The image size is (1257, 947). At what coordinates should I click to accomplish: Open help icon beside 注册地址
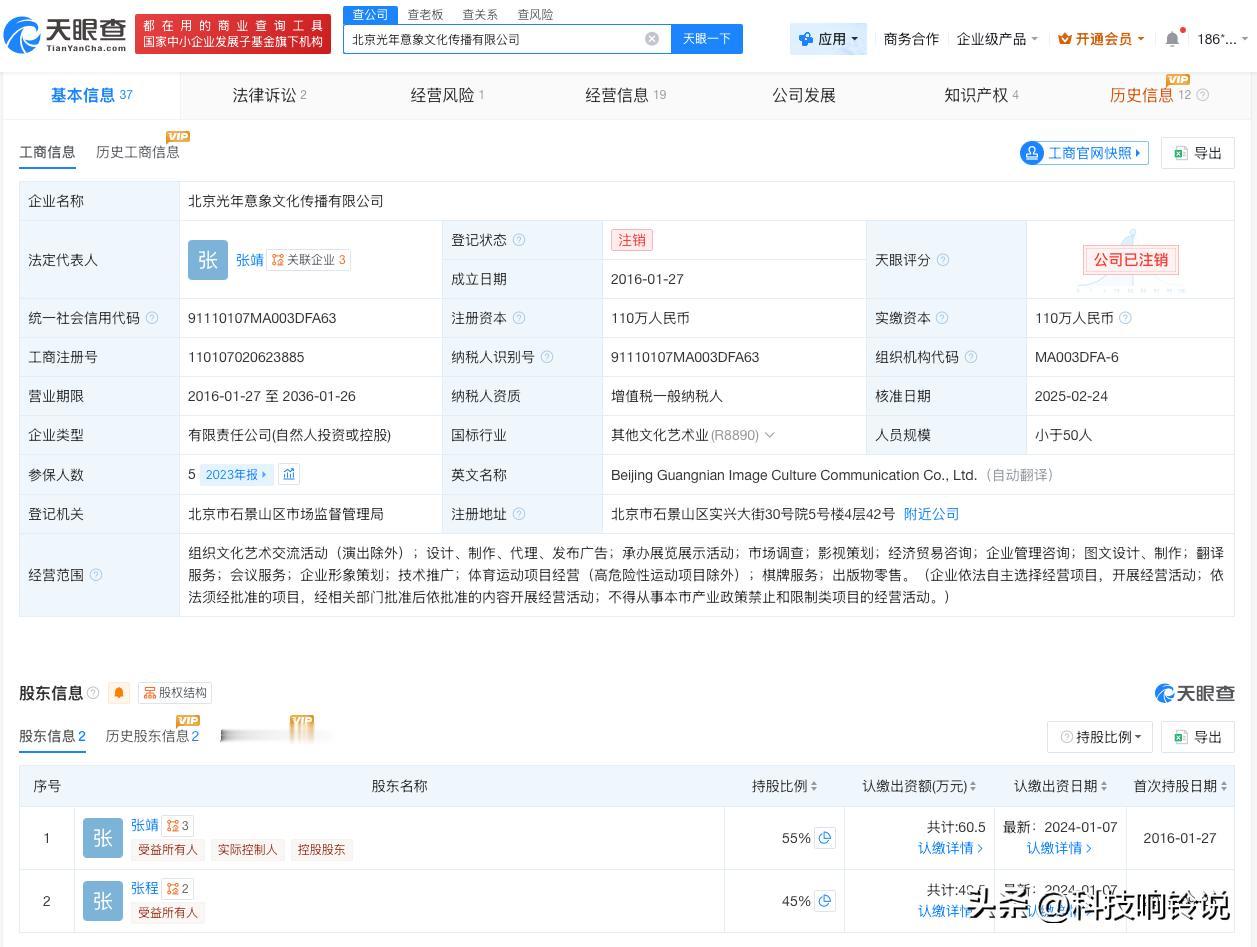[518, 514]
